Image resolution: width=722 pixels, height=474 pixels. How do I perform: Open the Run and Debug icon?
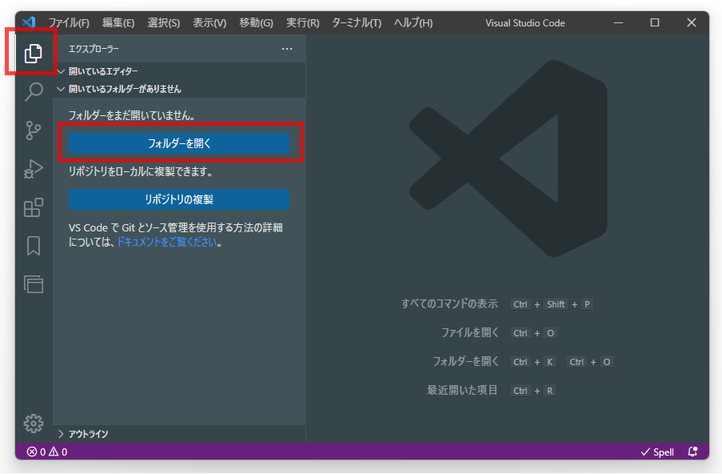pos(33,169)
